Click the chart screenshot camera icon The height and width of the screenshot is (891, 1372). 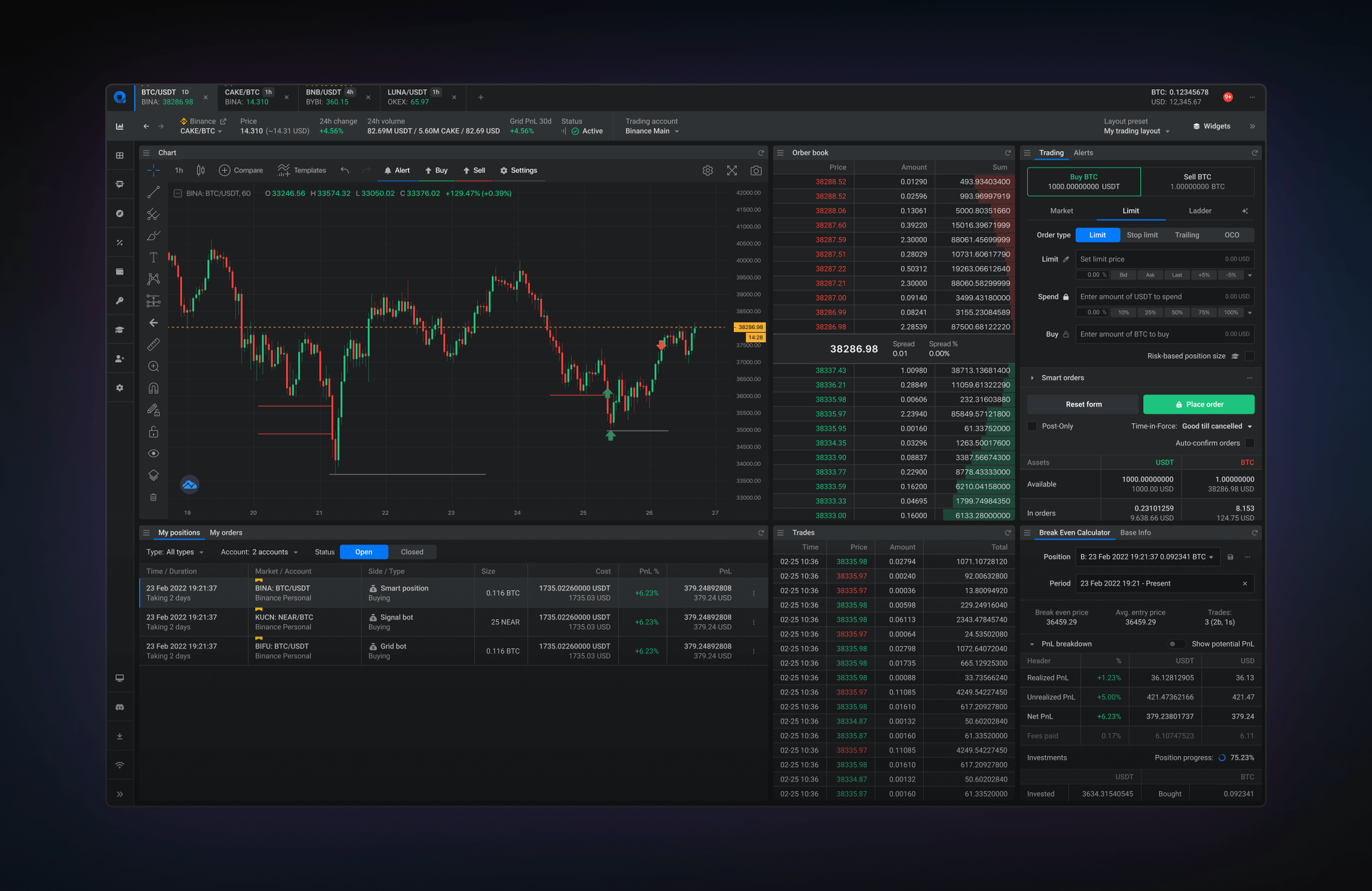[x=756, y=171]
